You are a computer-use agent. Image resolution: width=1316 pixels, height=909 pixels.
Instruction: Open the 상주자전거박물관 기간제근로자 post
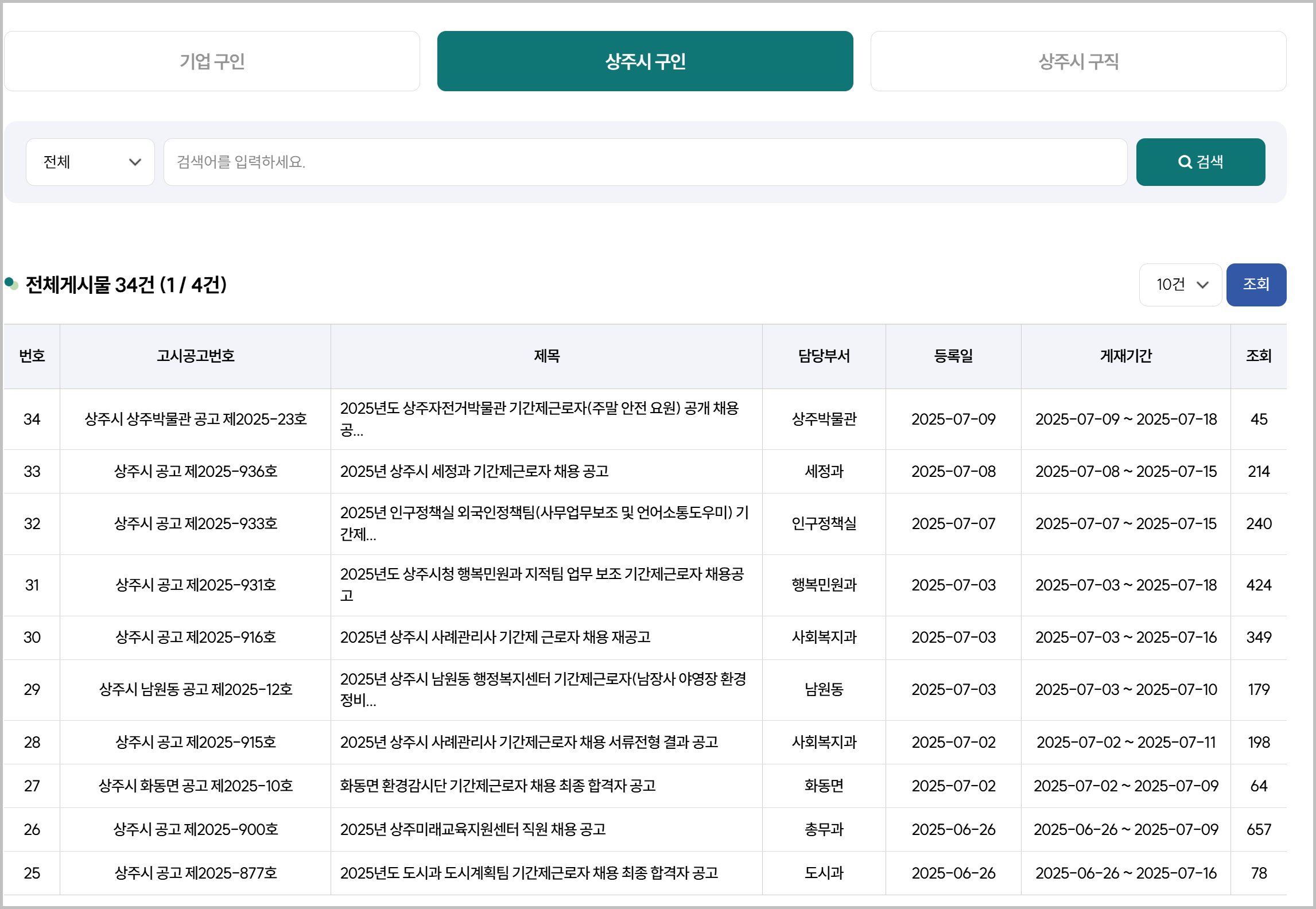[538, 409]
